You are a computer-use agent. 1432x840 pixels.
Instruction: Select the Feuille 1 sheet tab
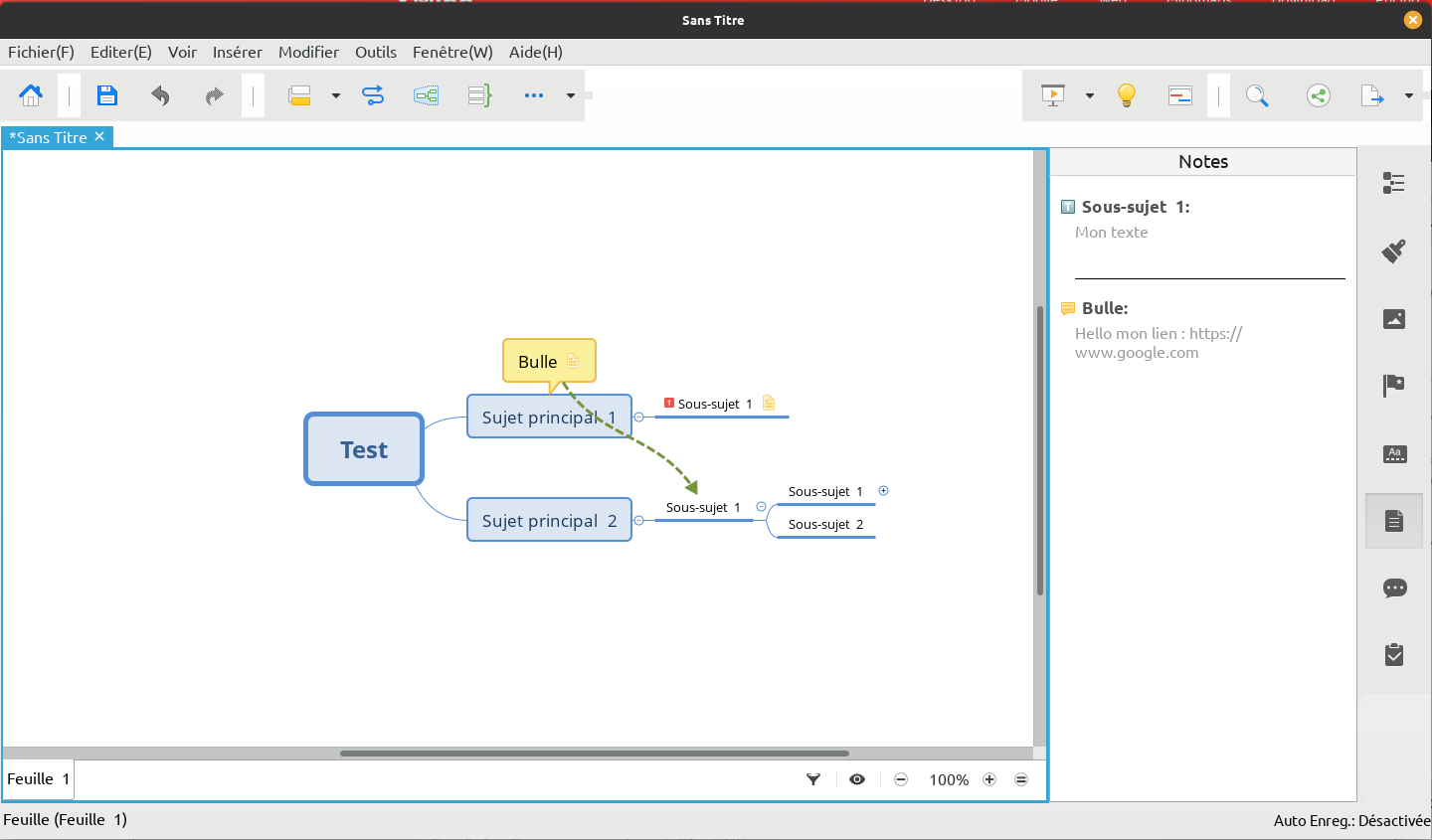click(x=39, y=779)
